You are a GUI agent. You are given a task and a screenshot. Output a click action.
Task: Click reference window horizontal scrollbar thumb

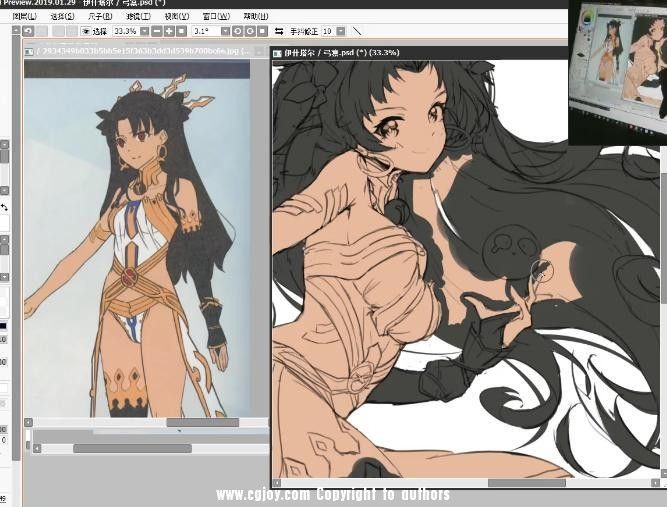tap(202, 422)
